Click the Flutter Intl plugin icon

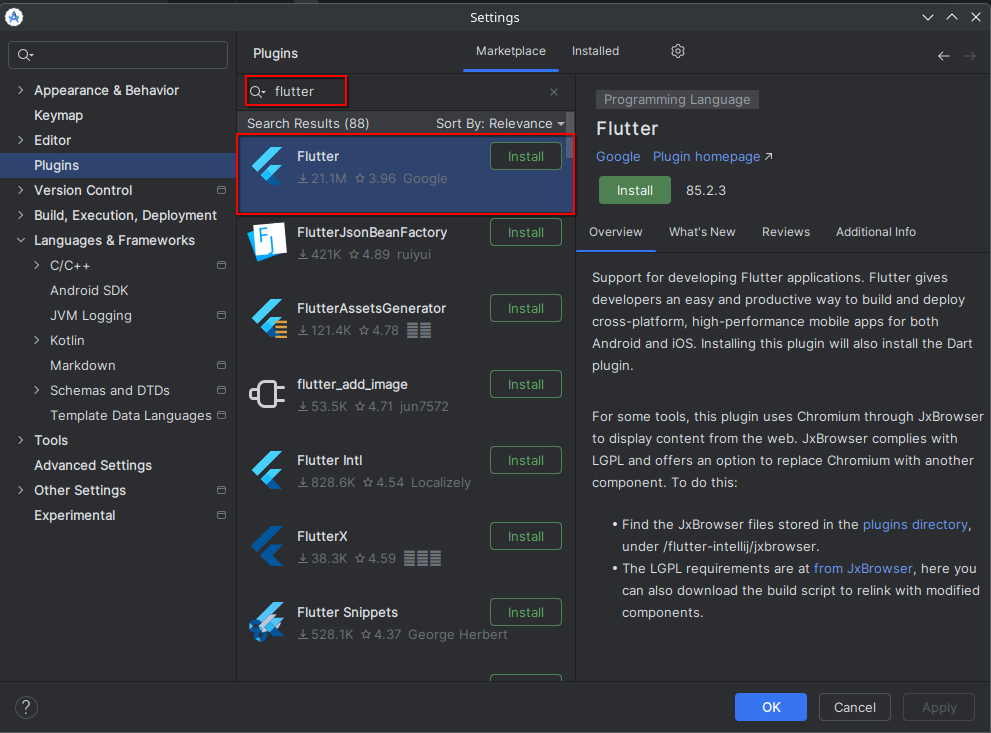pyautogui.click(x=267, y=470)
